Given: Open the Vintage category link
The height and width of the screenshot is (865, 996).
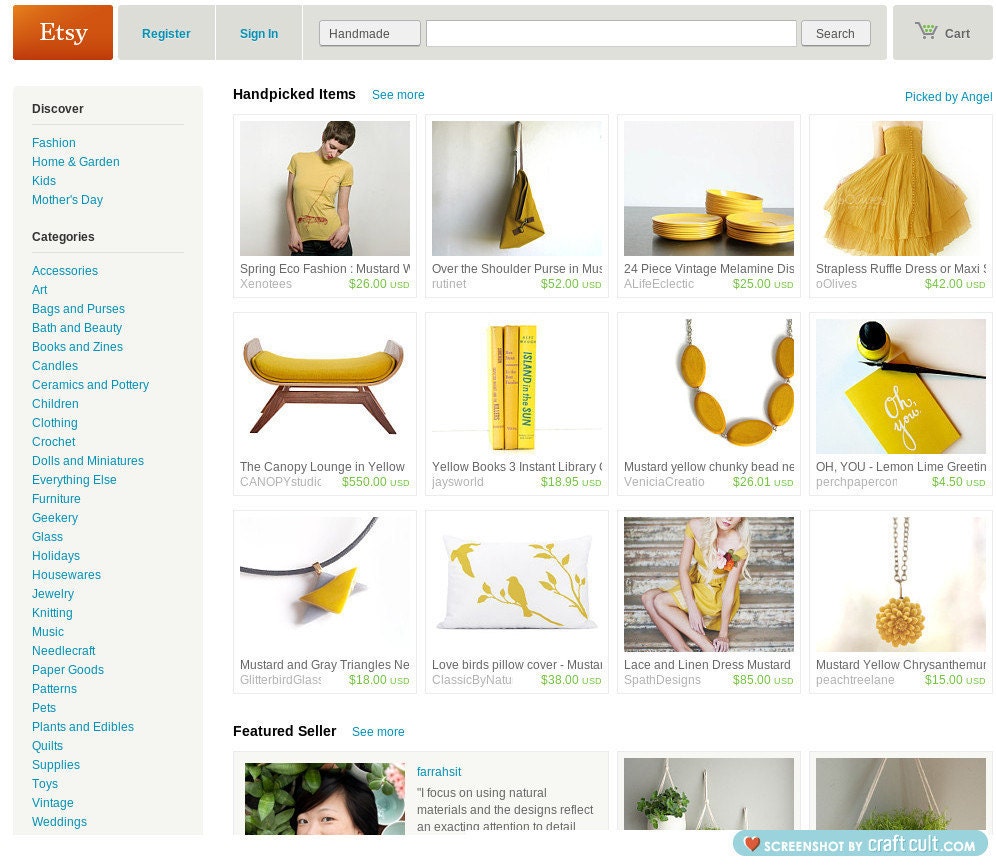Looking at the screenshot, I should tap(53, 803).
